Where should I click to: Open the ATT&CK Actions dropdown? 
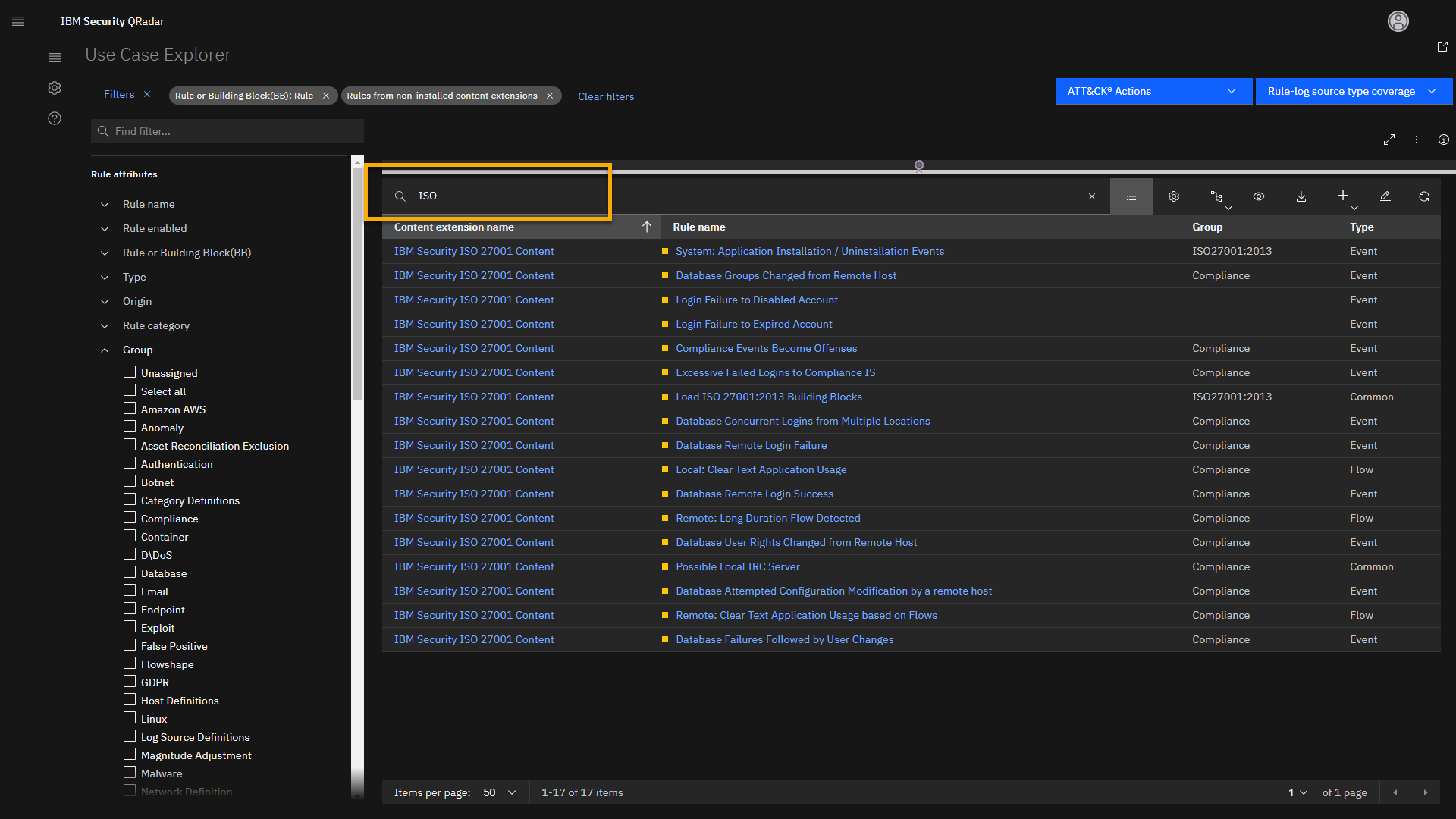(x=1153, y=91)
